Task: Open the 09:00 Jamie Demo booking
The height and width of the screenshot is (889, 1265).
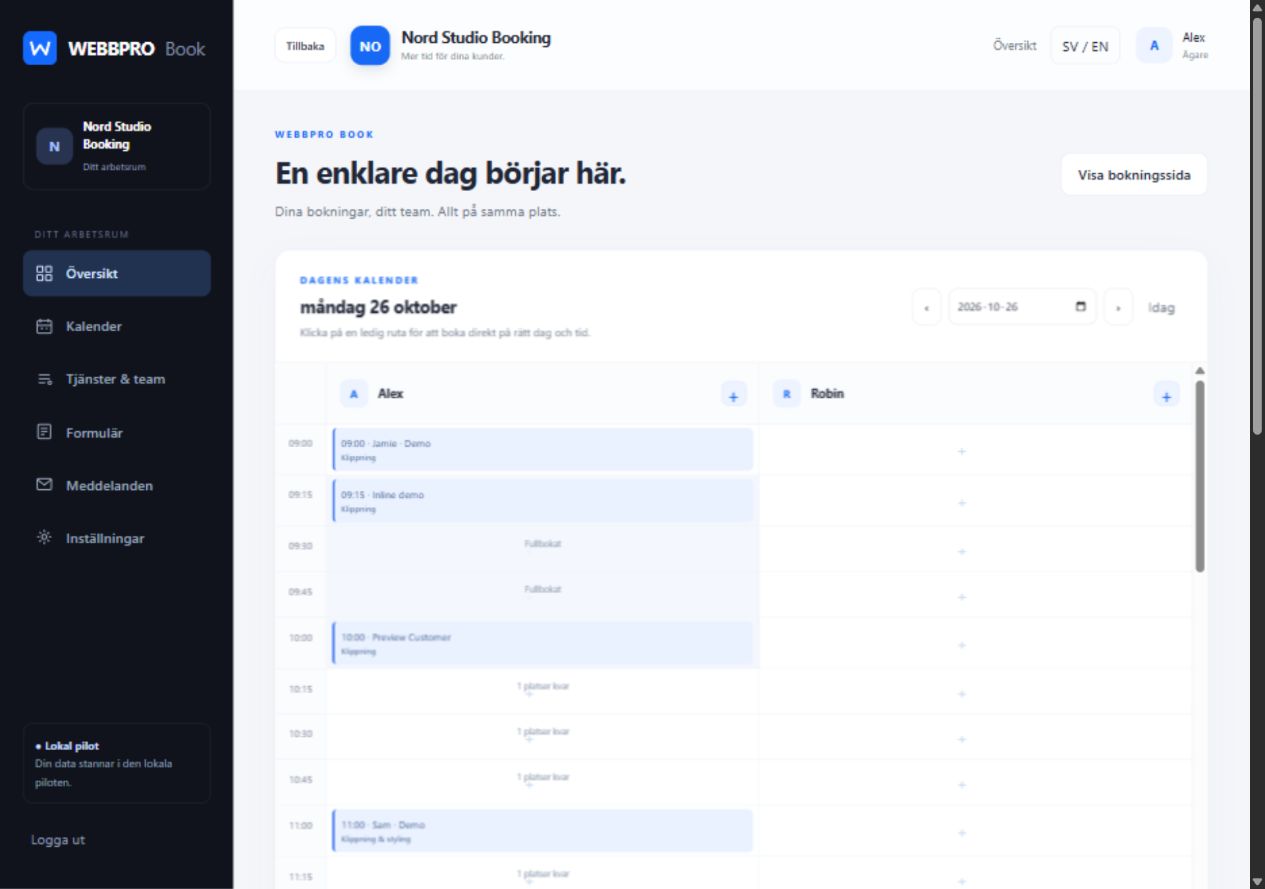Action: coord(542,449)
